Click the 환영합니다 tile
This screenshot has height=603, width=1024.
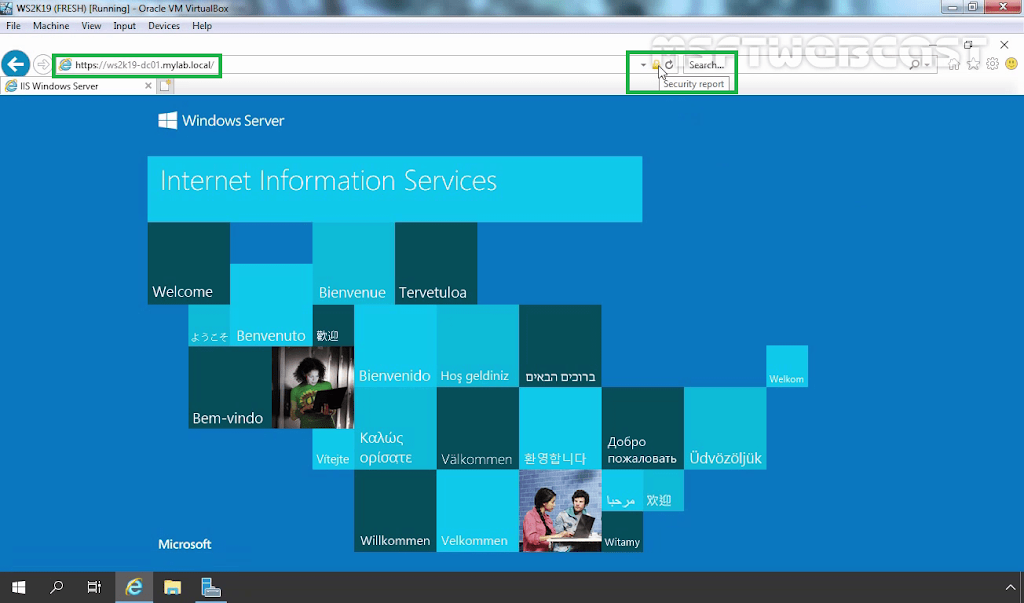(x=560, y=429)
